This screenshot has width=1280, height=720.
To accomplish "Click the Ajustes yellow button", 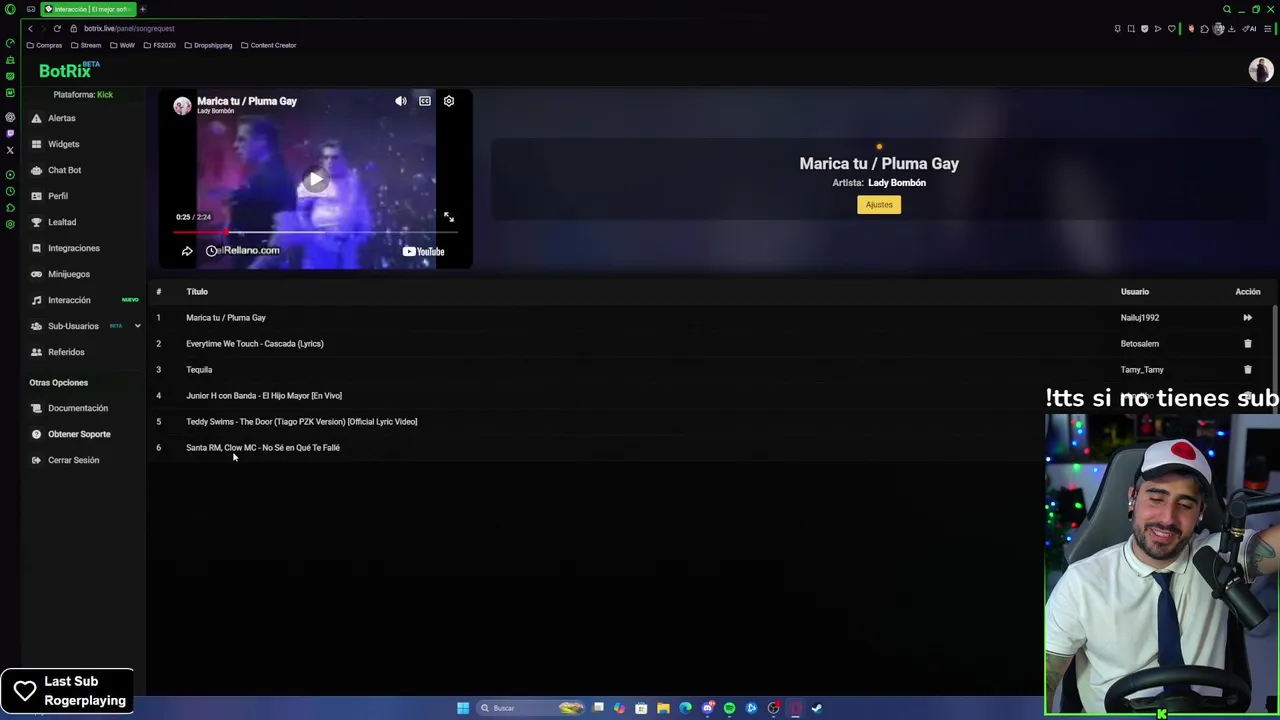I will pyautogui.click(x=879, y=205).
